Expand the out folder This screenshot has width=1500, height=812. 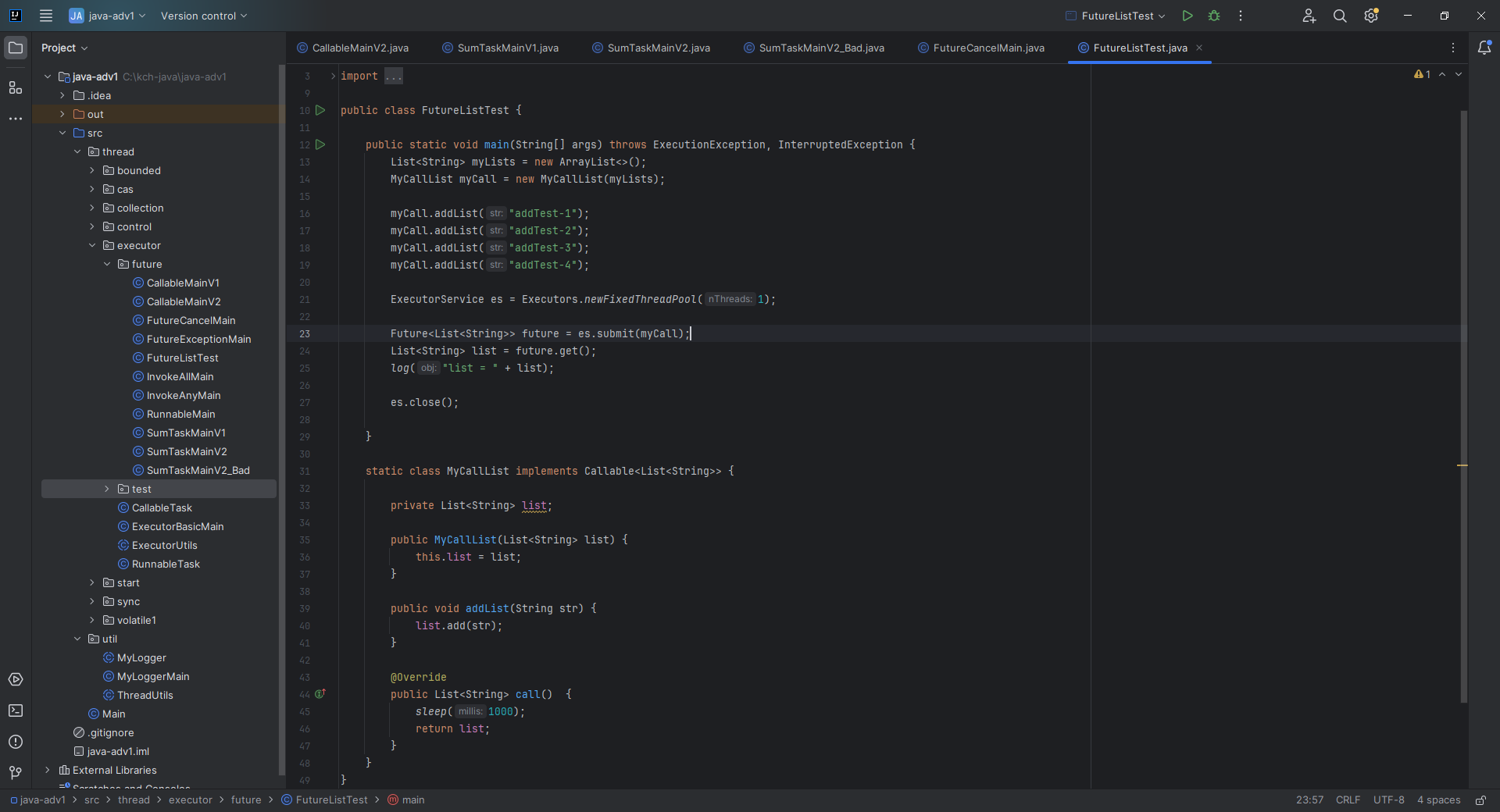(x=62, y=114)
